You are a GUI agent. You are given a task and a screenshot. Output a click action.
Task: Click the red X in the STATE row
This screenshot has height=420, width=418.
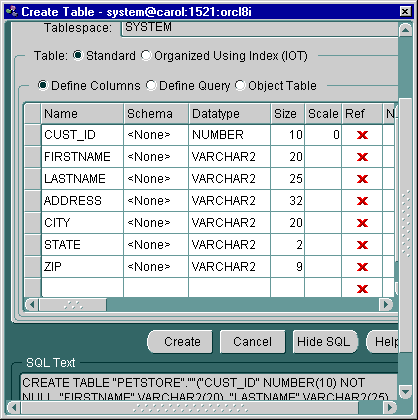pyautogui.click(x=362, y=245)
